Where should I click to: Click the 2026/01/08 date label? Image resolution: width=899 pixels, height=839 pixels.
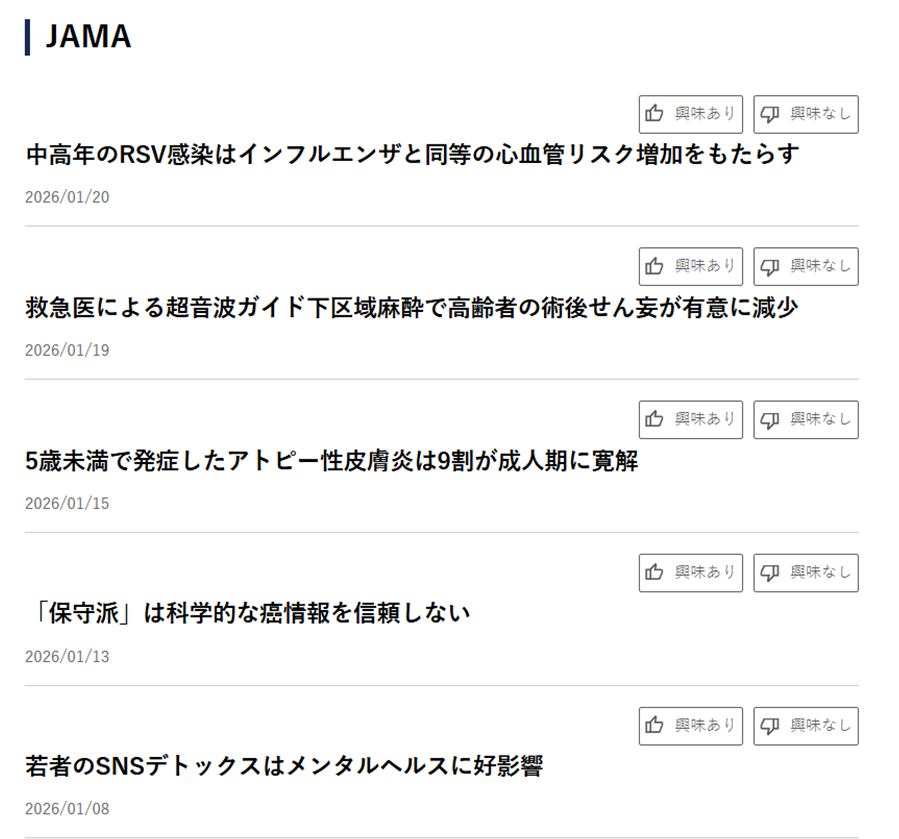click(x=67, y=809)
